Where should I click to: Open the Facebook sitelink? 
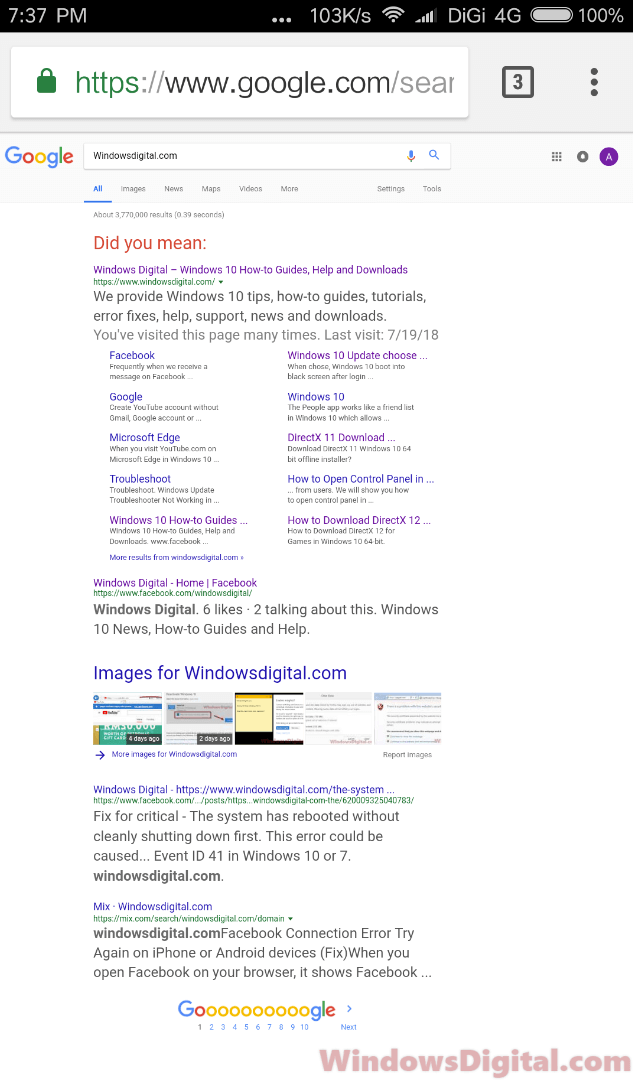(132, 355)
